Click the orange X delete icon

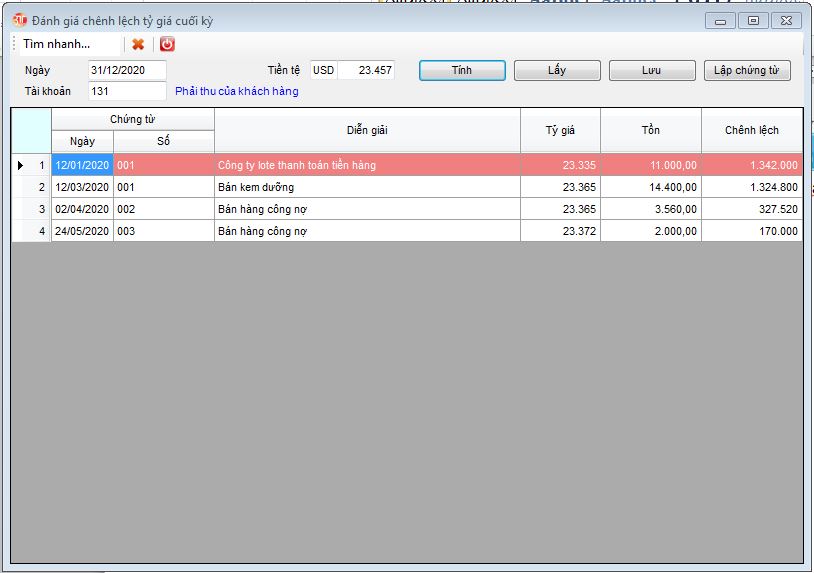(x=138, y=44)
